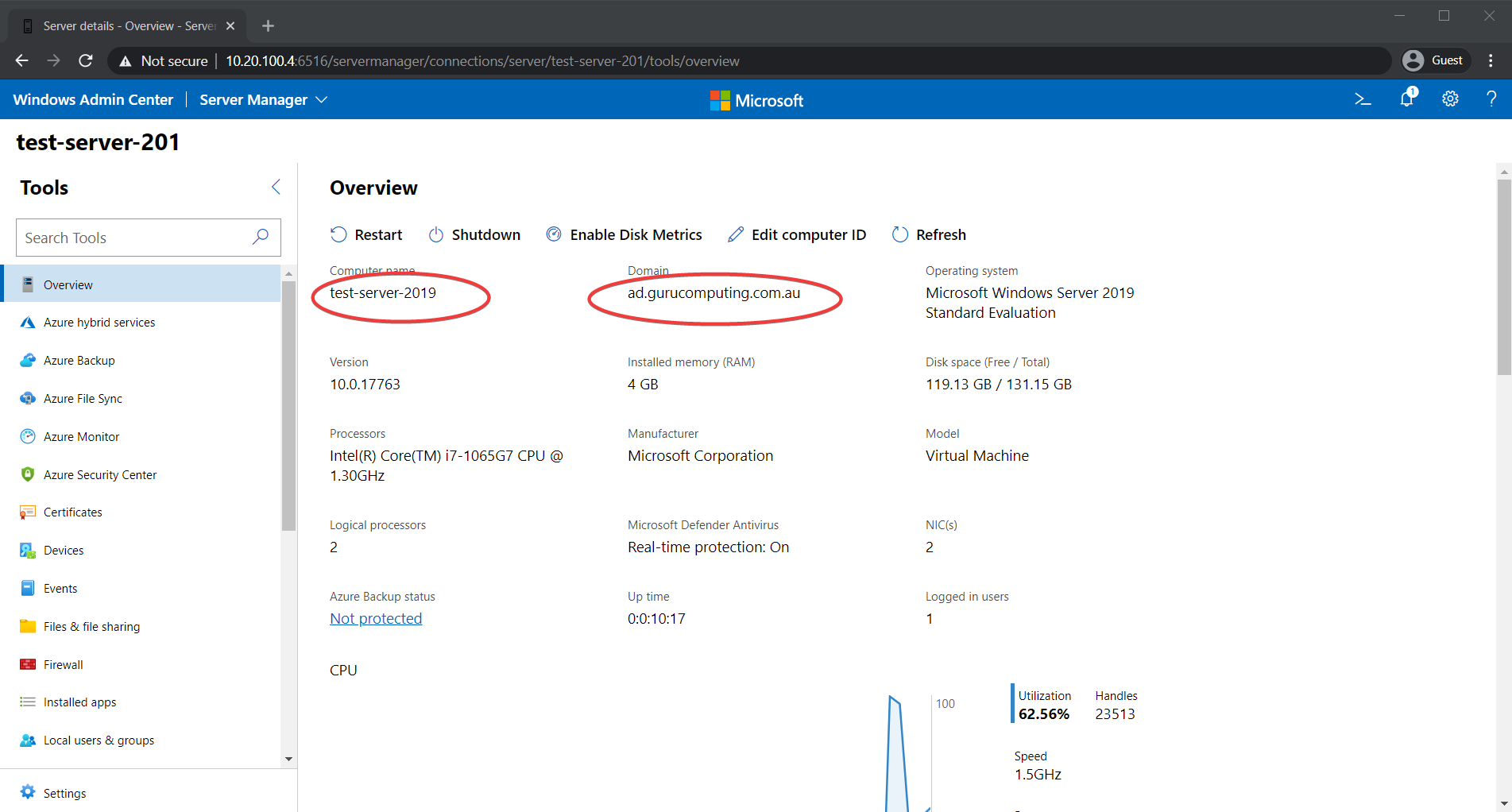This screenshot has width=1512, height=812.
Task: Restart the server
Action: point(366,234)
